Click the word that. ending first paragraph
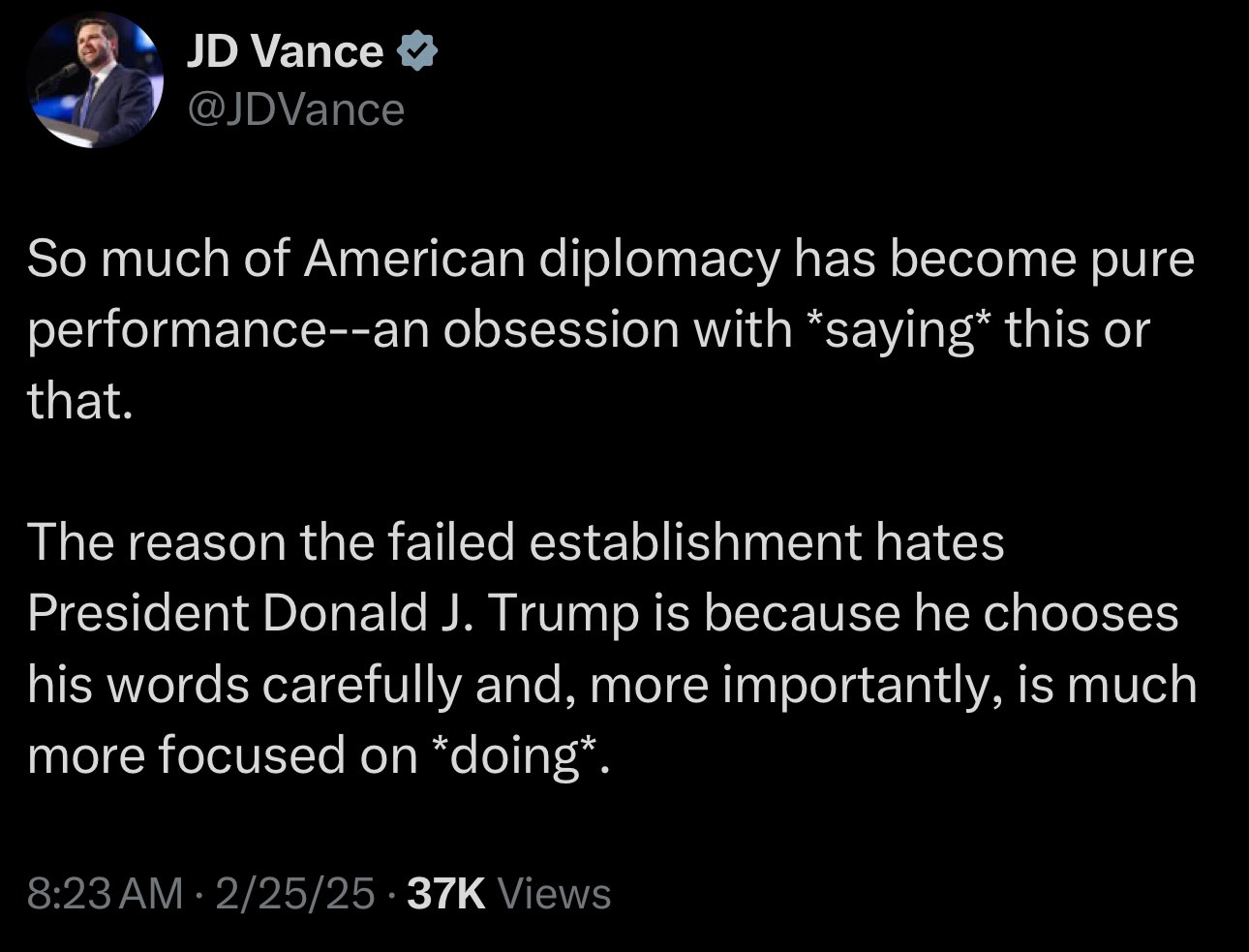The image size is (1249, 952). click(78, 400)
